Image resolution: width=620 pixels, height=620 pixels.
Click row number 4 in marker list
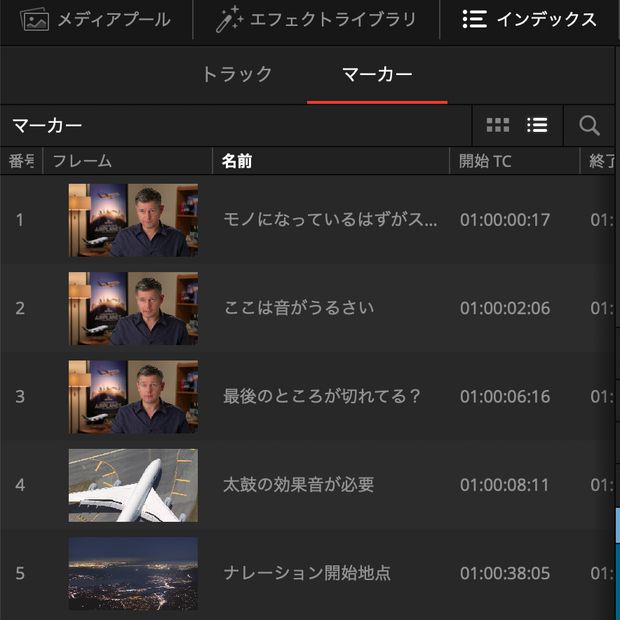[20, 485]
